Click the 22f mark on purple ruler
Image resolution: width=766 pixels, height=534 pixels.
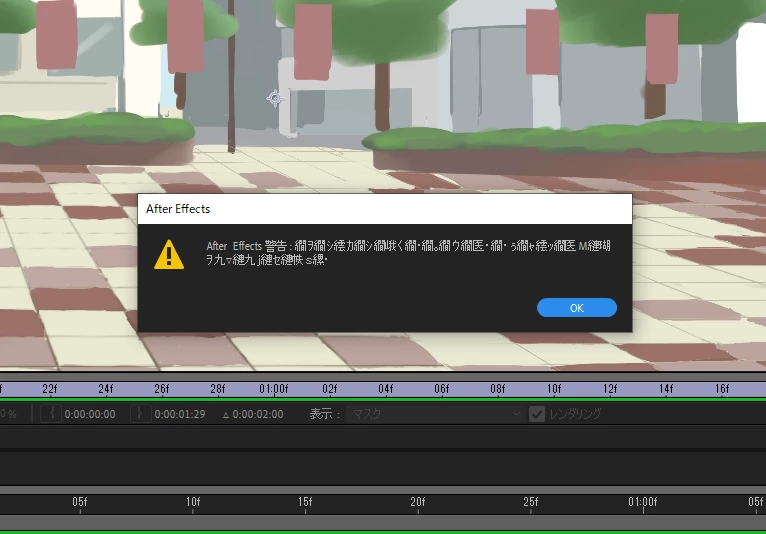tap(49, 389)
